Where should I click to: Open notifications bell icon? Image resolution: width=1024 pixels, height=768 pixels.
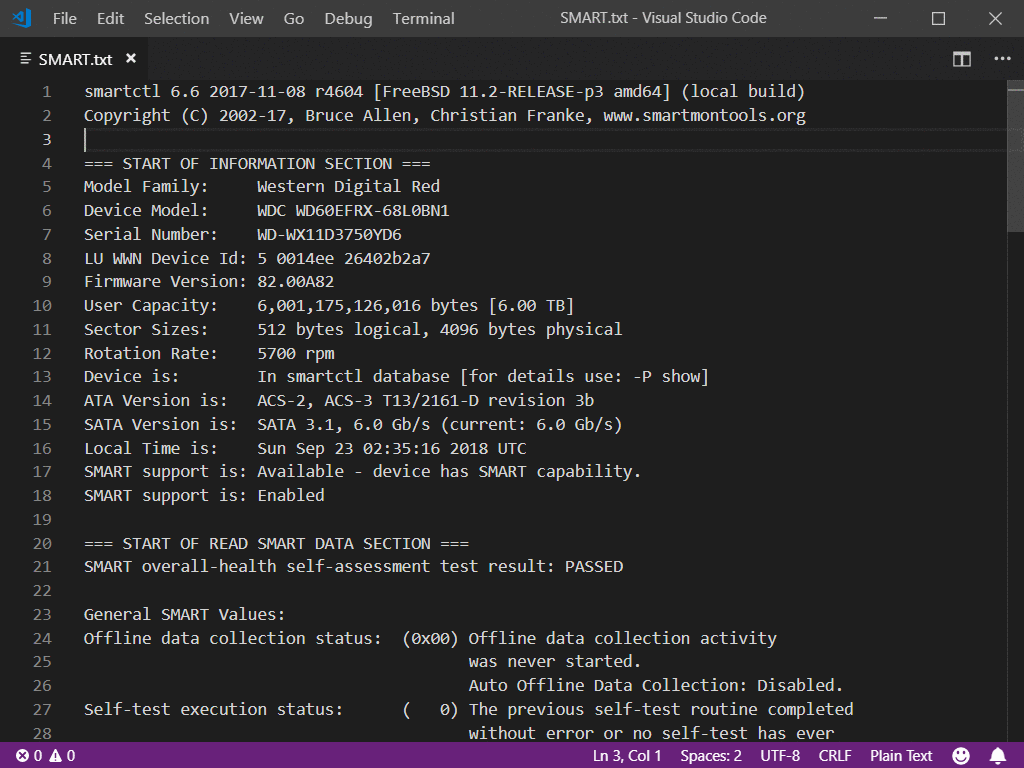[997, 756]
